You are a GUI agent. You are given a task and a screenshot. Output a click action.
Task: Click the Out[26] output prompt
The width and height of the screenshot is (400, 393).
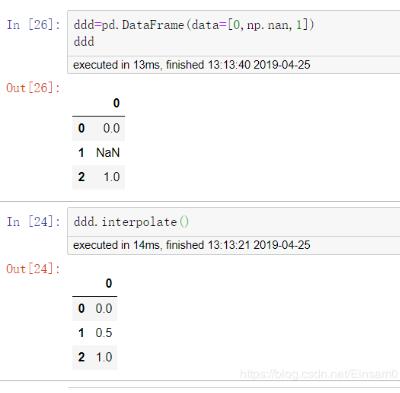point(33,88)
